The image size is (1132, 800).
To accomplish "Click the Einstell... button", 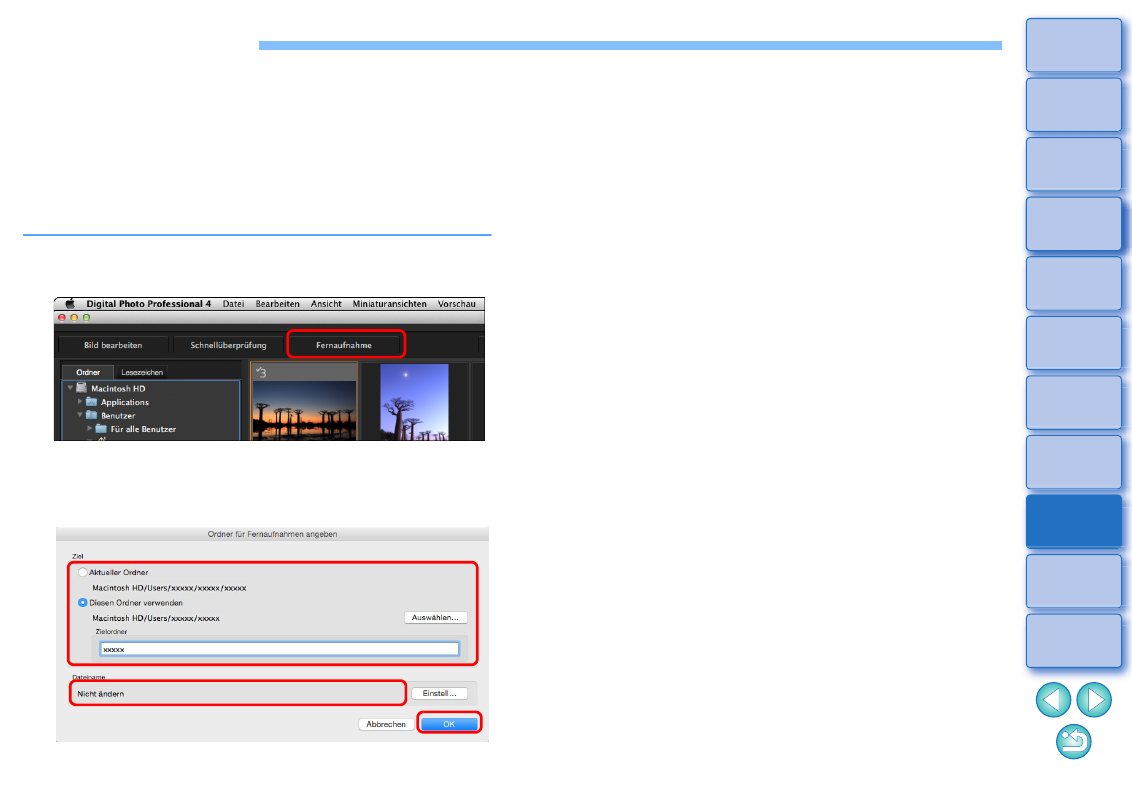I will point(439,693).
